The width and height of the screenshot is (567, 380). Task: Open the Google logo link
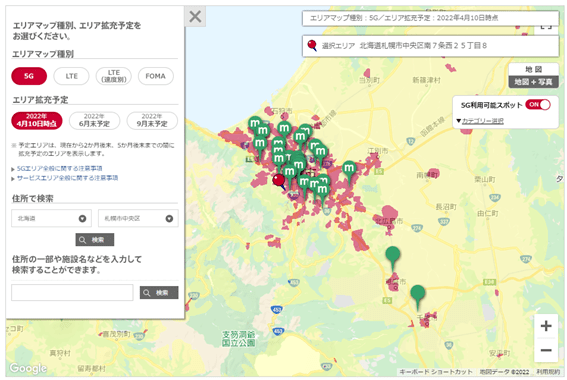coord(28,368)
